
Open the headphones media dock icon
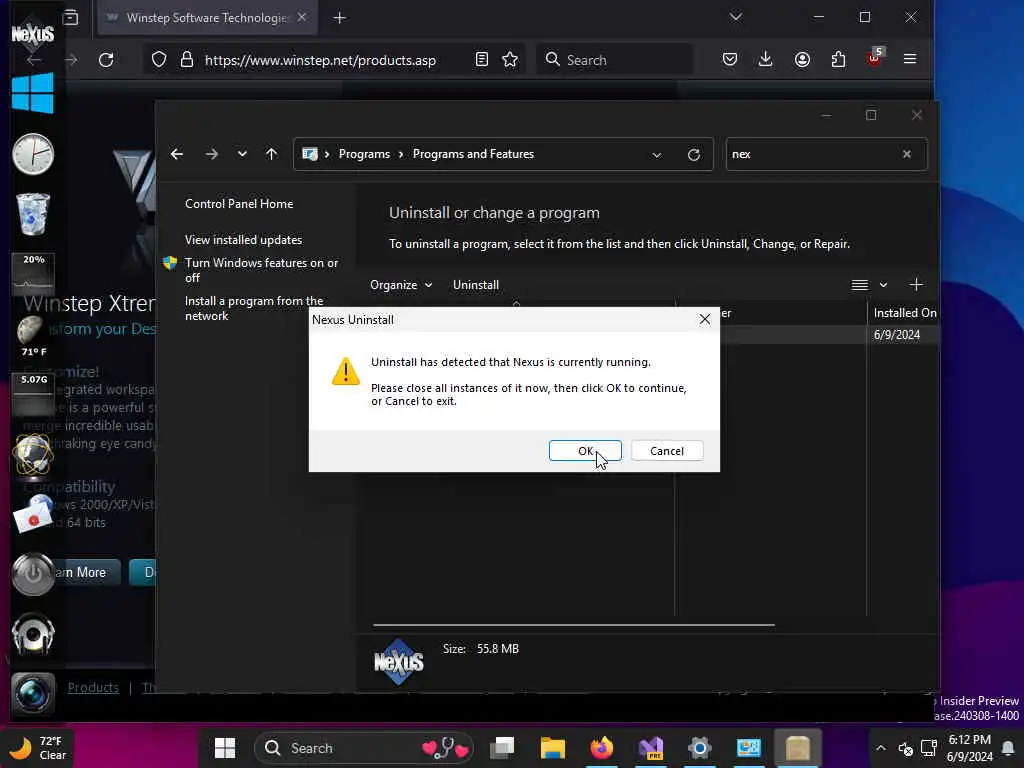click(x=33, y=634)
